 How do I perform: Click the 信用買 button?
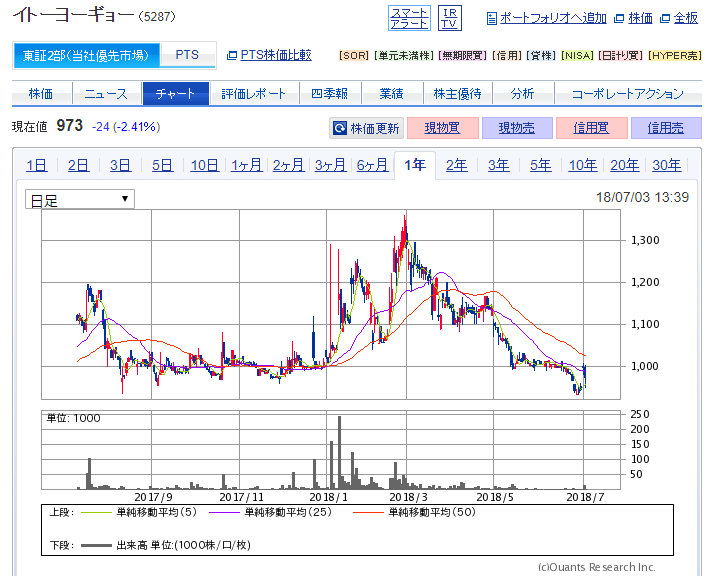click(591, 128)
